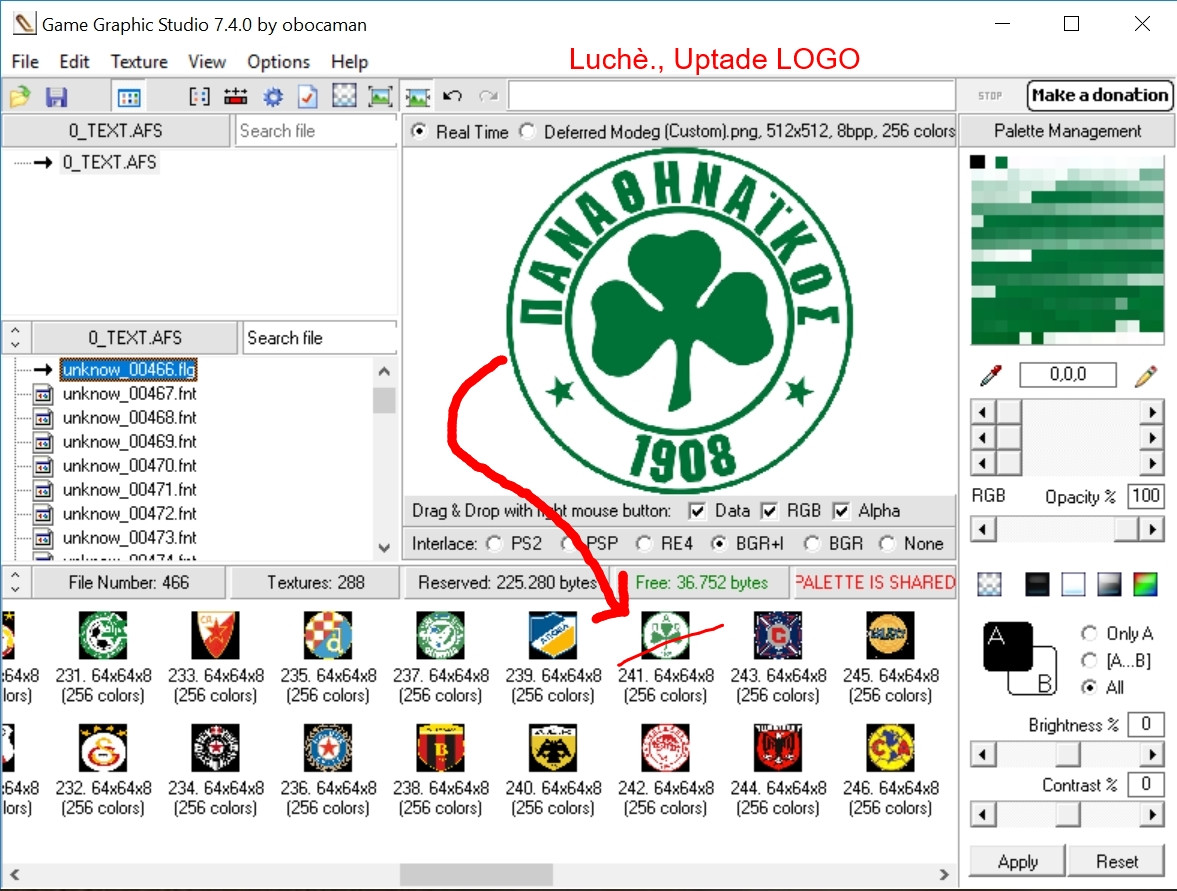Image resolution: width=1177 pixels, height=891 pixels.
Task: Click the fit-image-to-frame toolbar icon
Action: click(380, 96)
